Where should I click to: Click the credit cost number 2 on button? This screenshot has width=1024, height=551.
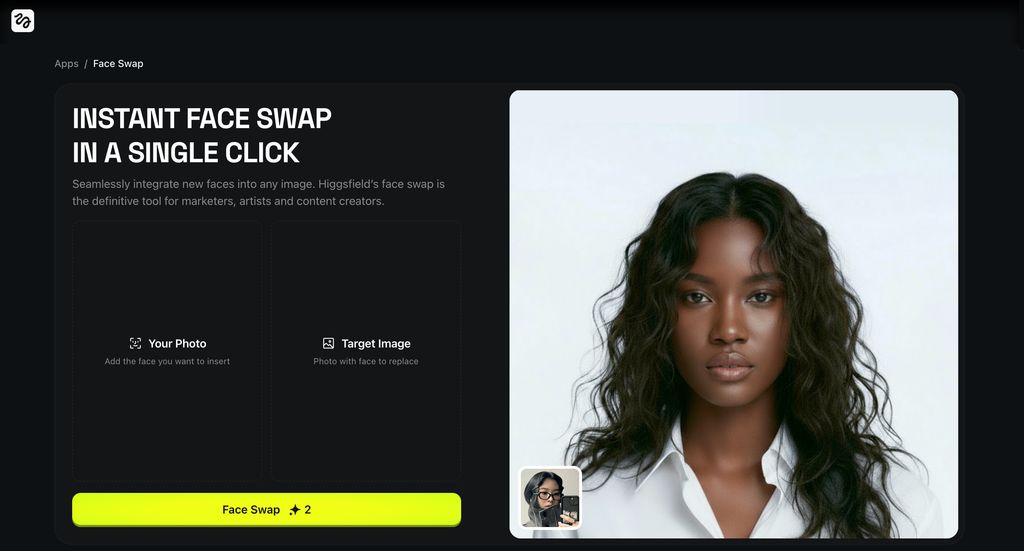308,510
